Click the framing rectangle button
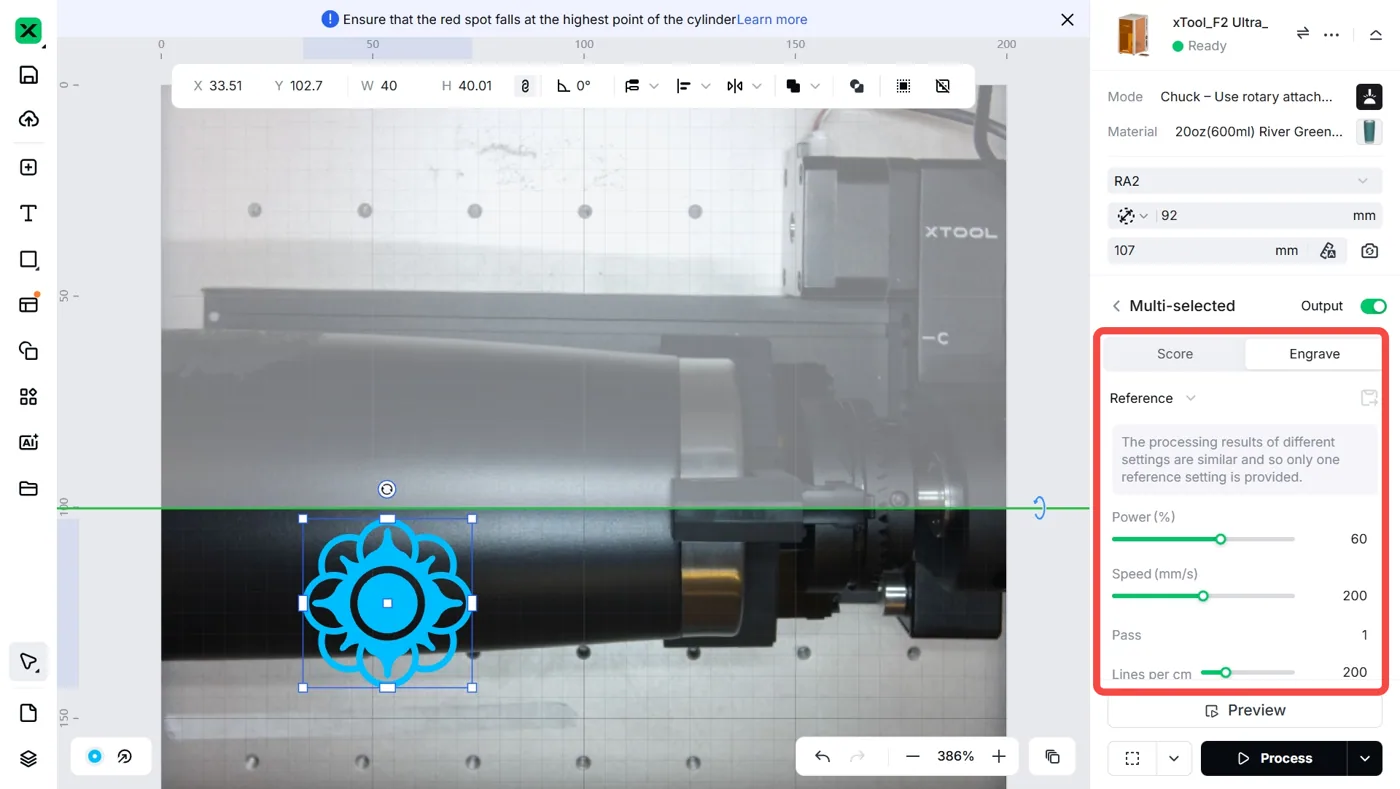Viewport: 1400px width, 789px height. [x=1132, y=758]
